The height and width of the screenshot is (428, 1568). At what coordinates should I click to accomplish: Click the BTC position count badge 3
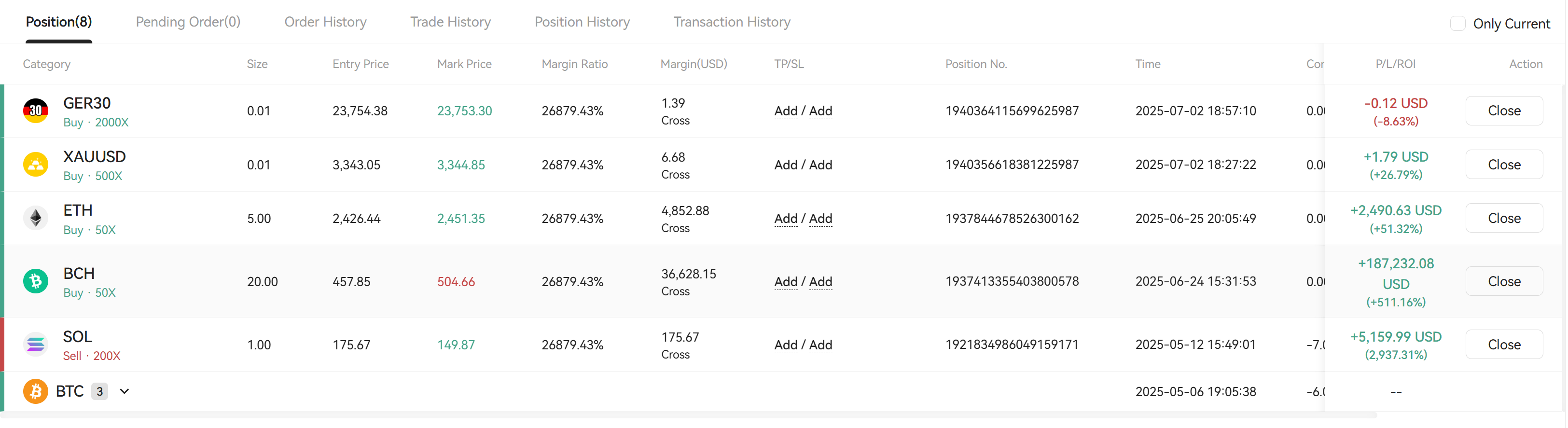(100, 391)
